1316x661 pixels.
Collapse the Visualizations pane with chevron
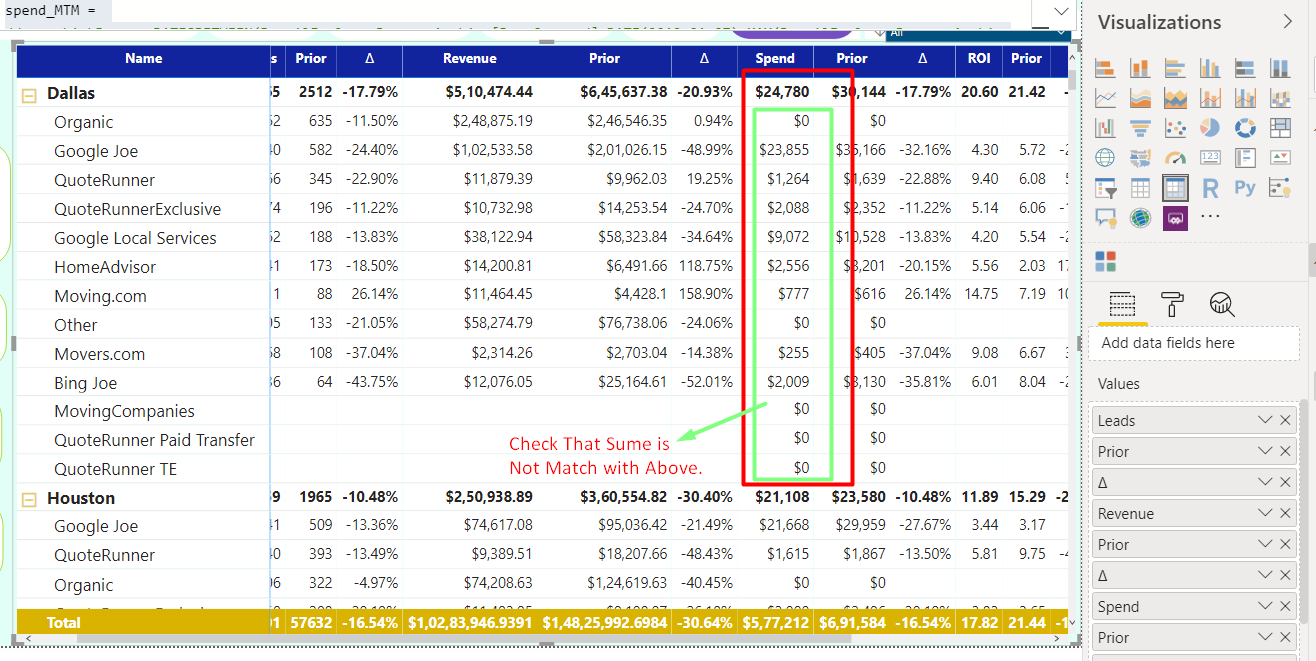click(x=1287, y=21)
